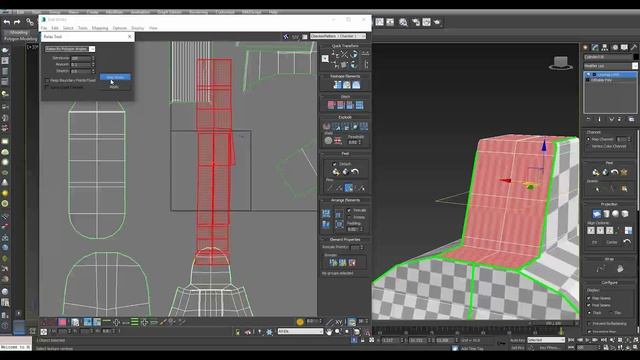
Task: Select the Select and Link tool
Action: (30, 22)
